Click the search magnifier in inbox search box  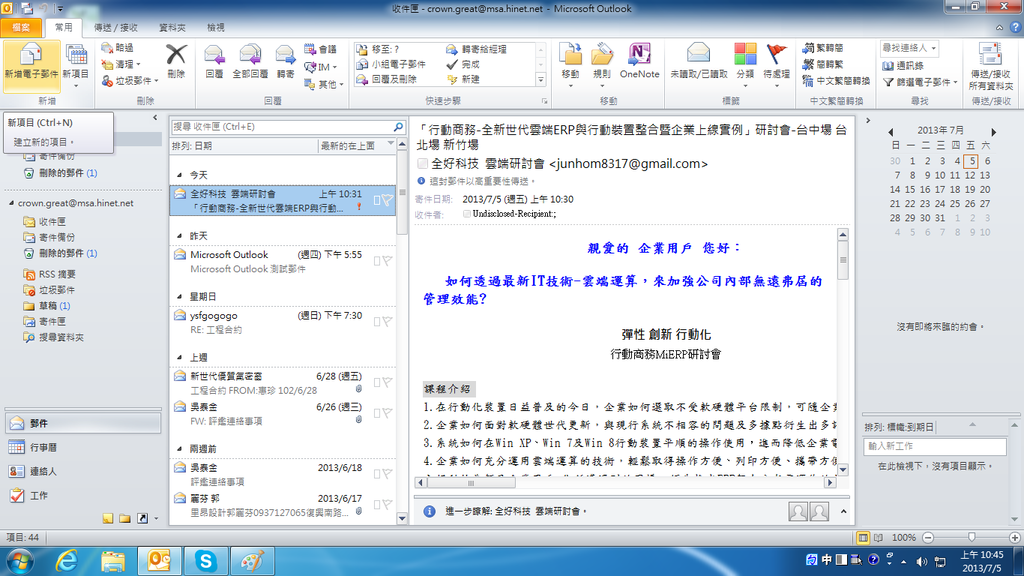398,127
